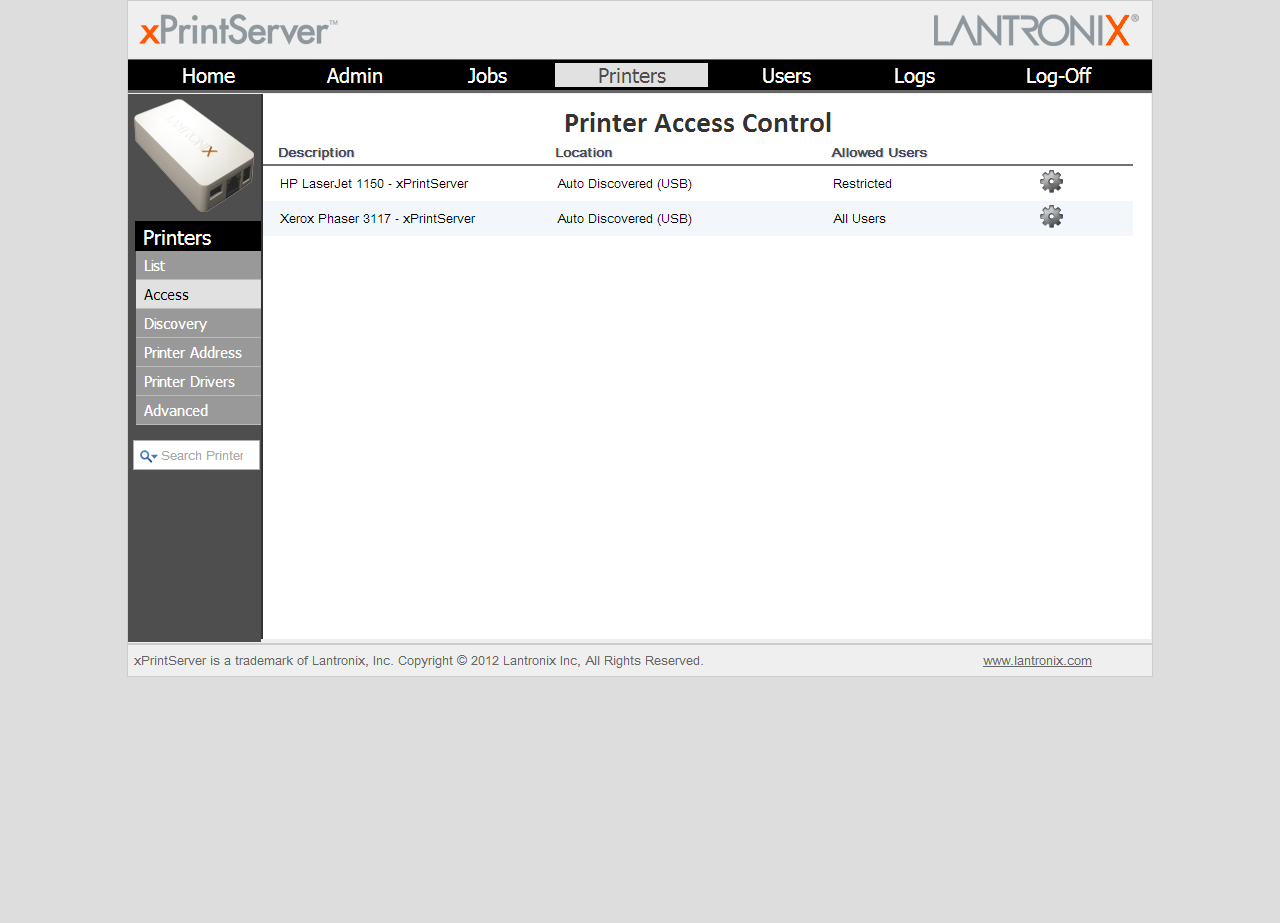Viewport: 1280px width, 923px height.
Task: Select the Printers tab
Action: [x=632, y=76]
